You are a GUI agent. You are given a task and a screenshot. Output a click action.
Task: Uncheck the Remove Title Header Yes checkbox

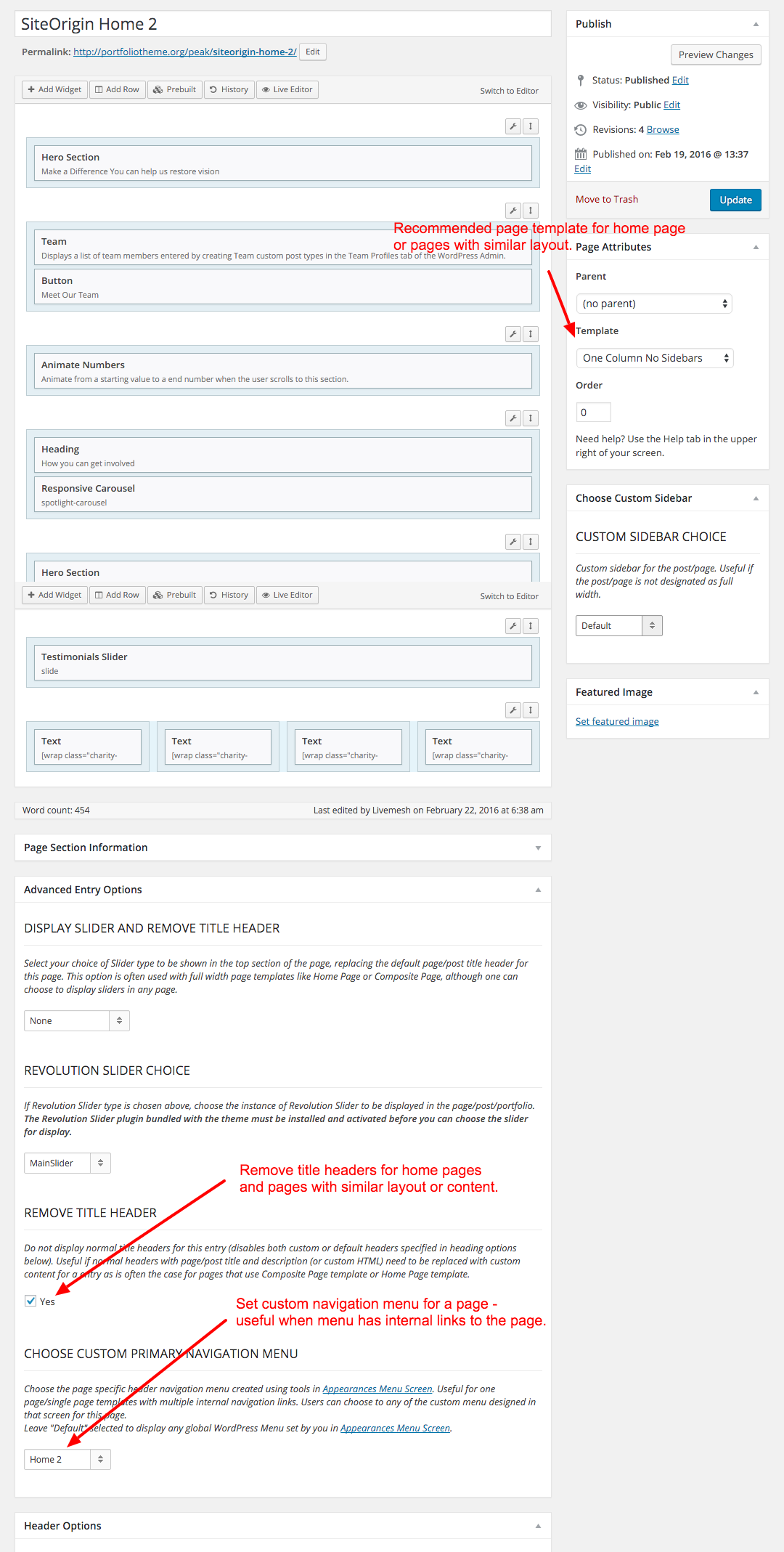coord(30,1301)
